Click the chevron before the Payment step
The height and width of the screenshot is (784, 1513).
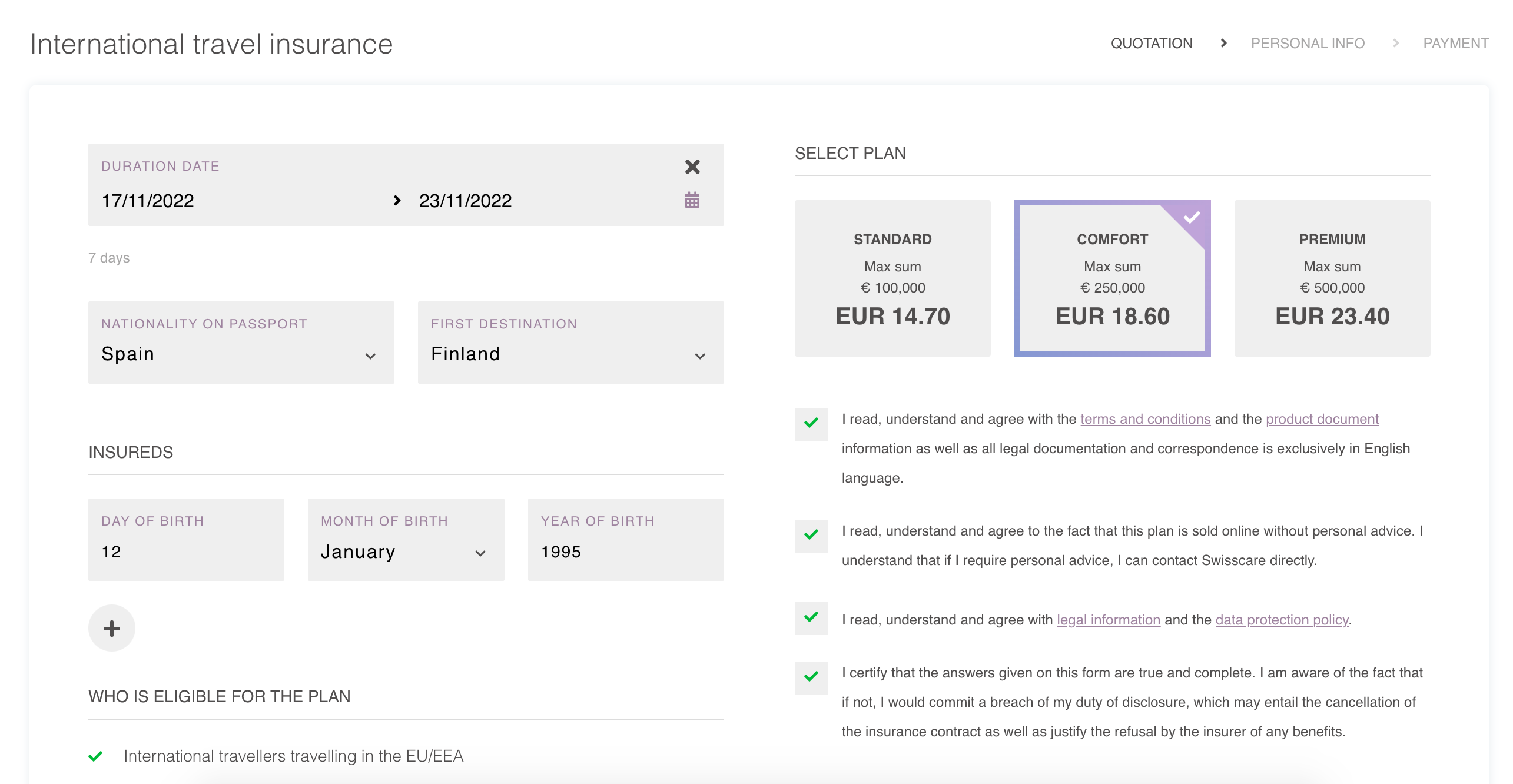(x=1395, y=43)
